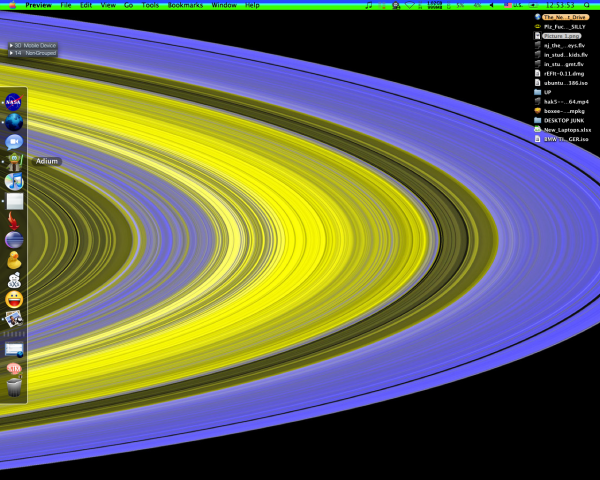600x480 pixels.
Task: Select the BMW TI…GER.iso file
Action: [x=562, y=139]
